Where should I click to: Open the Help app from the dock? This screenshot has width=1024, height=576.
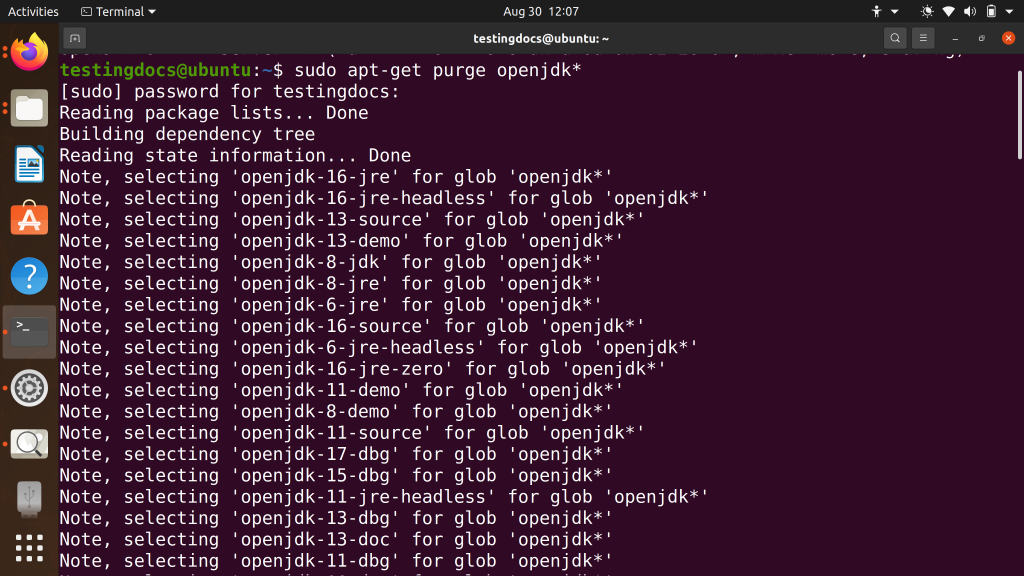[x=29, y=275]
